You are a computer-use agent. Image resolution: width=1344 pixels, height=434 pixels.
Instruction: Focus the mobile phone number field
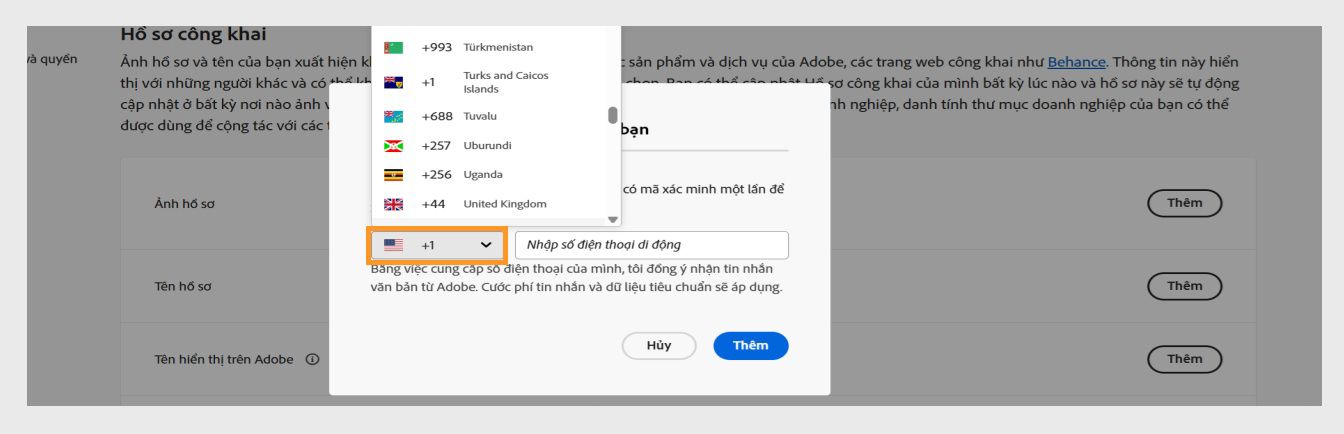click(651, 245)
